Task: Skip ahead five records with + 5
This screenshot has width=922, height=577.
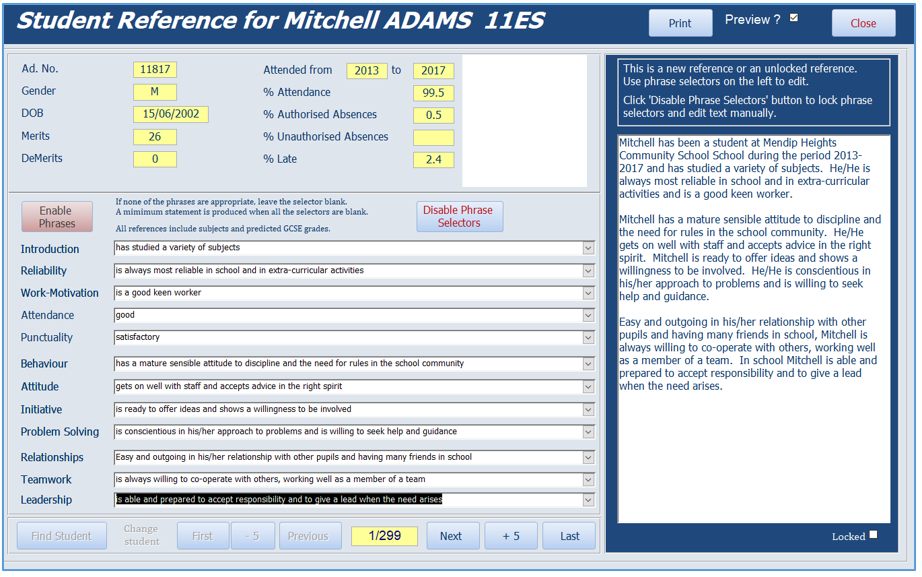Action: click(511, 536)
